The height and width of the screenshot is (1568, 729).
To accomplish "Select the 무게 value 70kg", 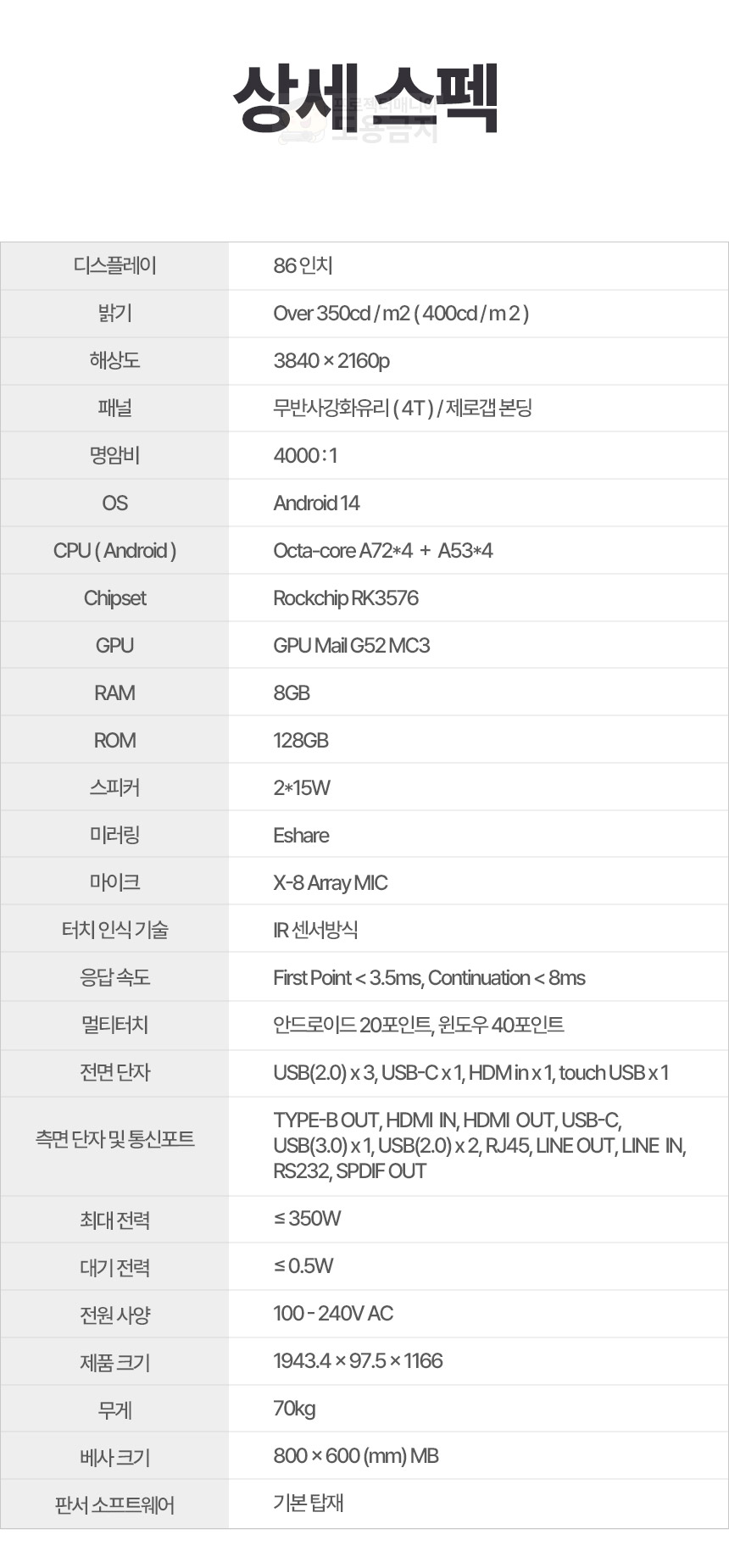I will pos(294,1409).
